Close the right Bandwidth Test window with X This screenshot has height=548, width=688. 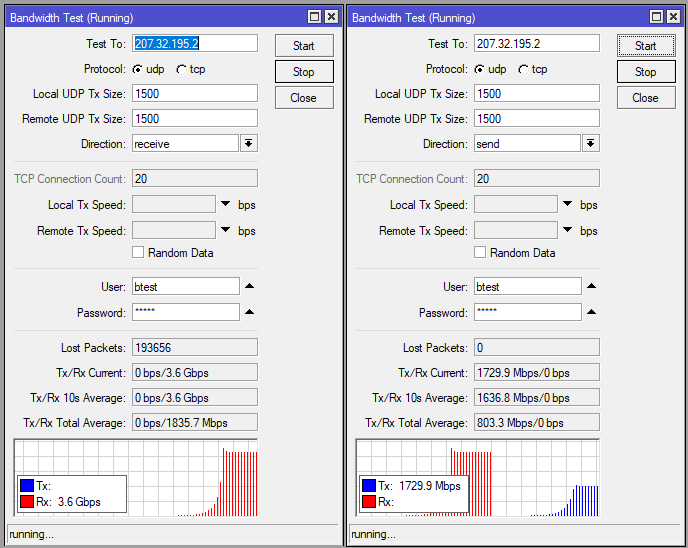point(673,17)
